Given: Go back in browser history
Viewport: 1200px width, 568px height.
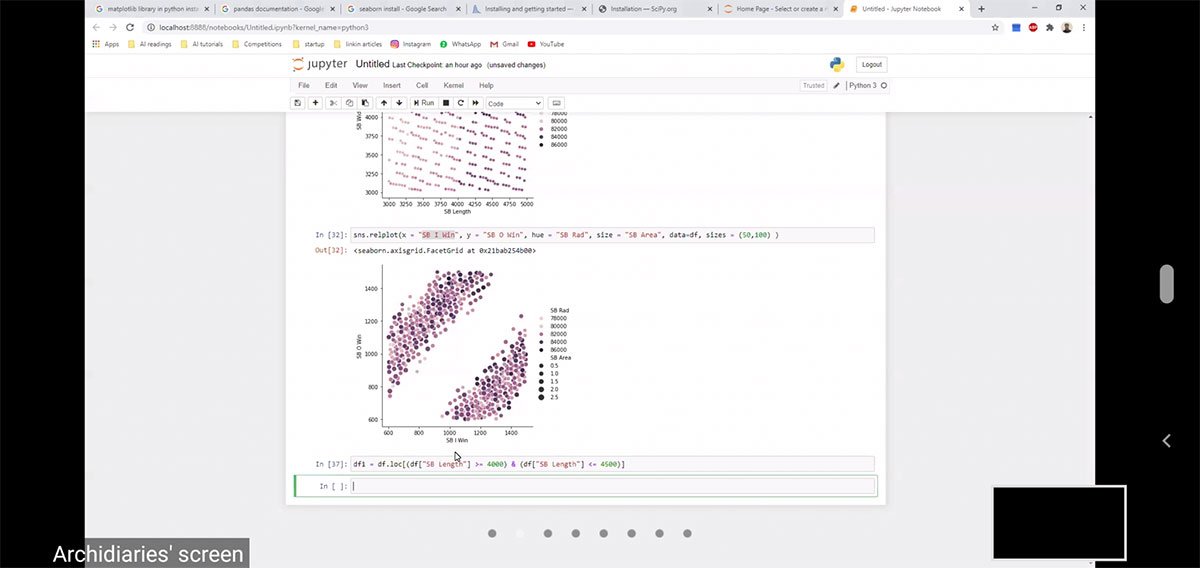Looking at the screenshot, I should coord(96,27).
